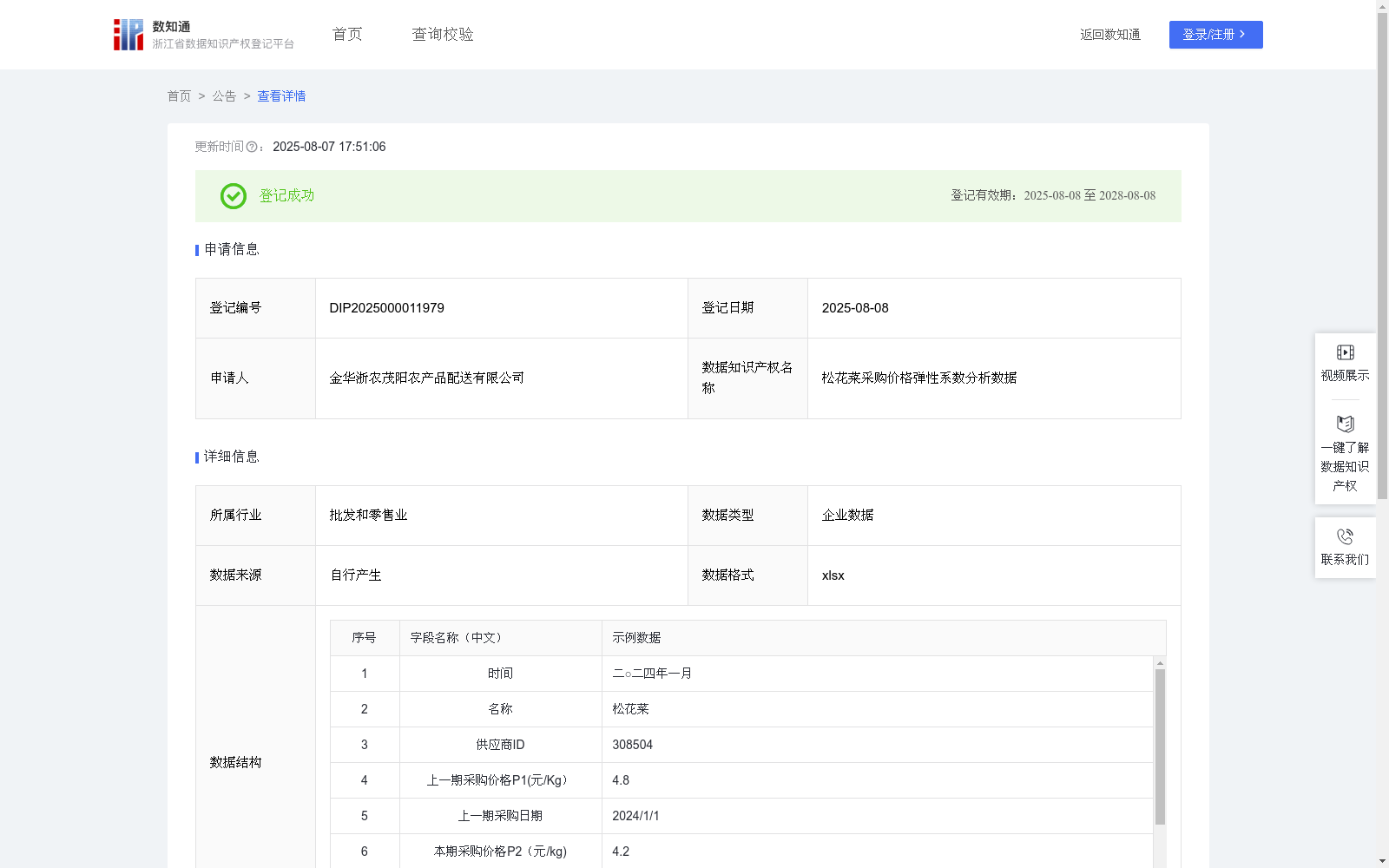Open 一键了解数据知识产权 guide icon
1389x868 pixels.
pos(1345,424)
